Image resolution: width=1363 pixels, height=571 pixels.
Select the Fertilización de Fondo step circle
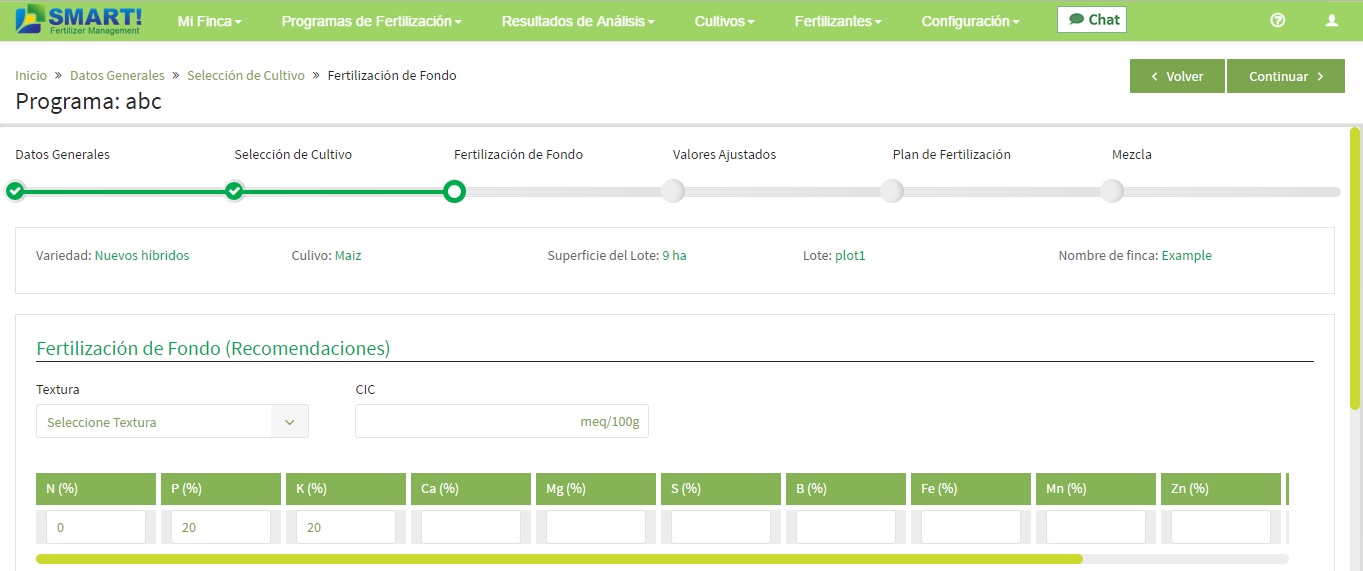click(454, 191)
